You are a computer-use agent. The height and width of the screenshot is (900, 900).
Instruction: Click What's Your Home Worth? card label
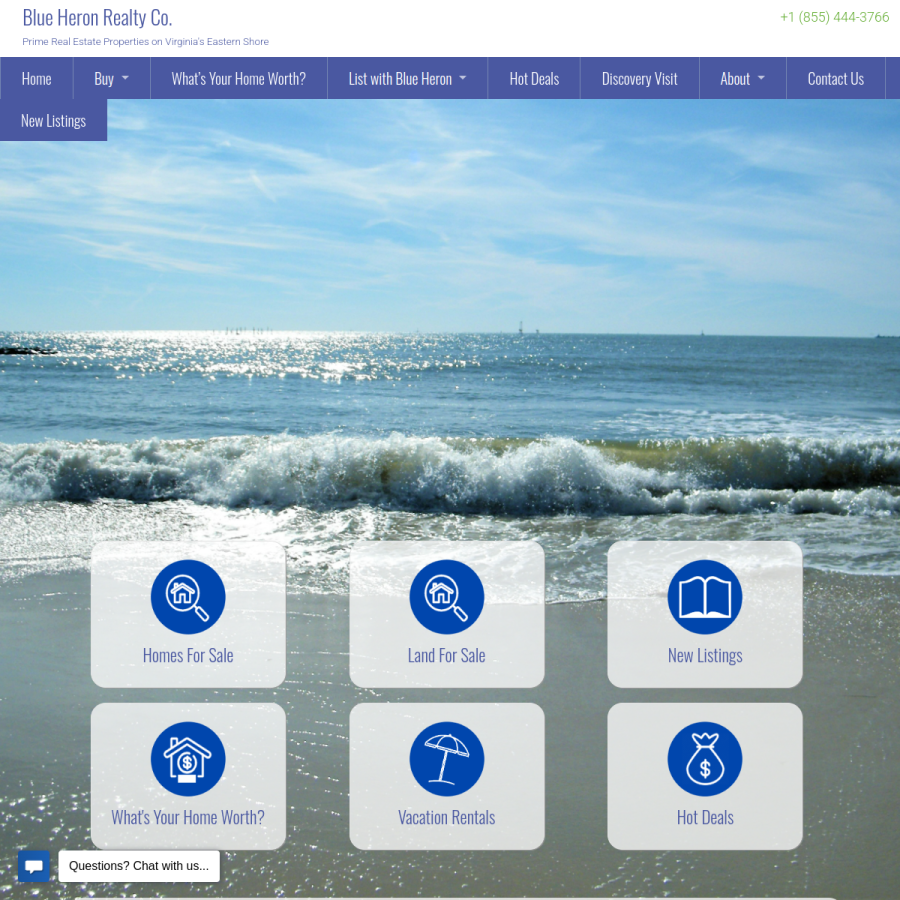(x=188, y=817)
